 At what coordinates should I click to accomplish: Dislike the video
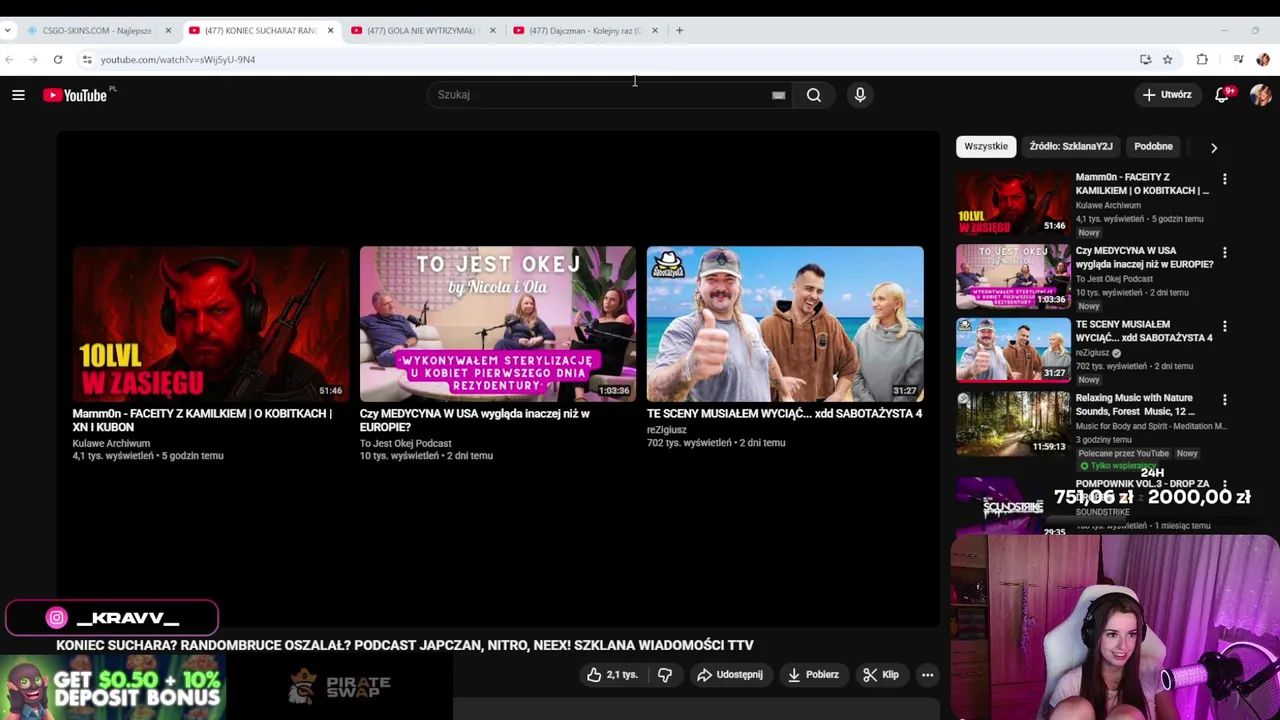coord(665,675)
